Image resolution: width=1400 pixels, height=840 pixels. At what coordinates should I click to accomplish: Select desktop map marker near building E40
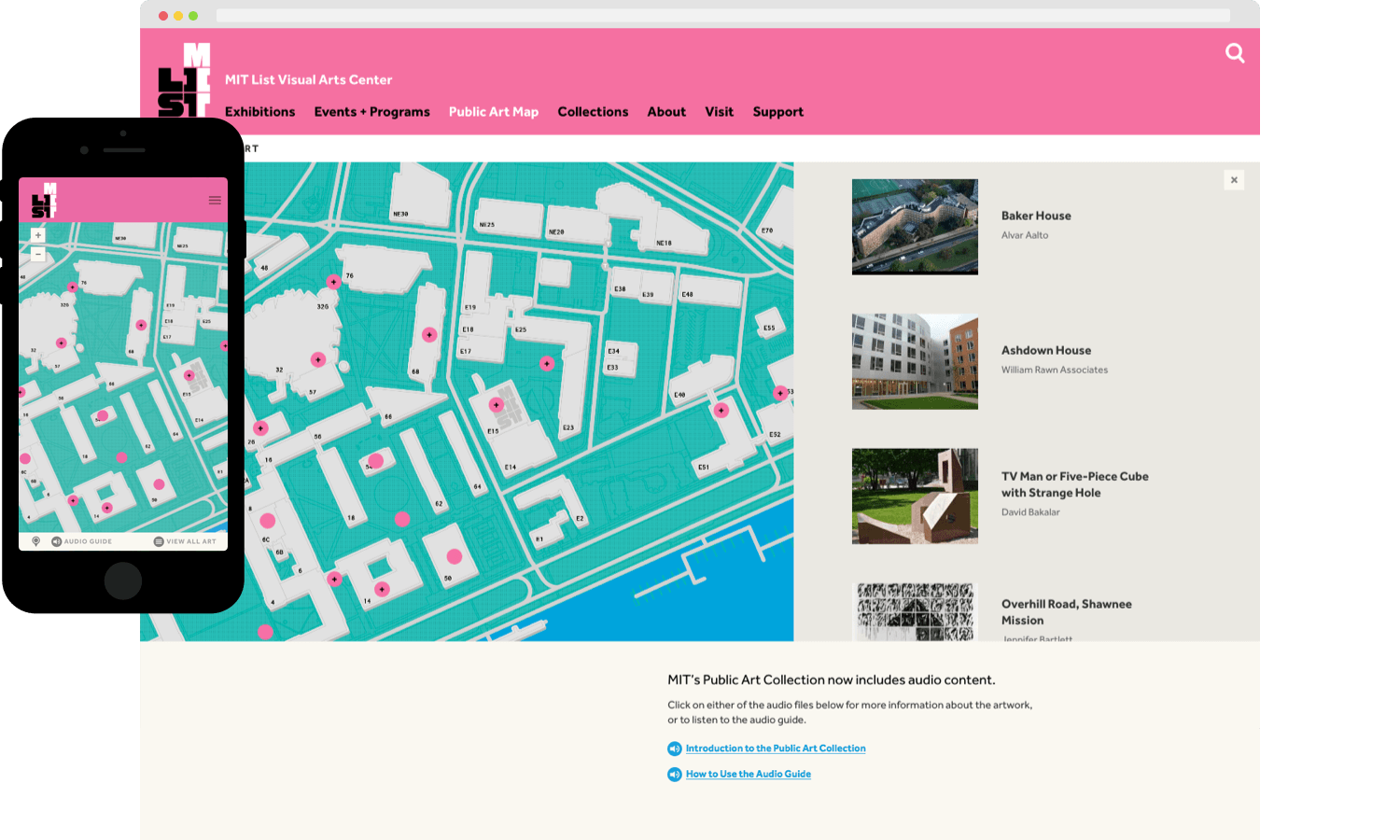(721, 410)
